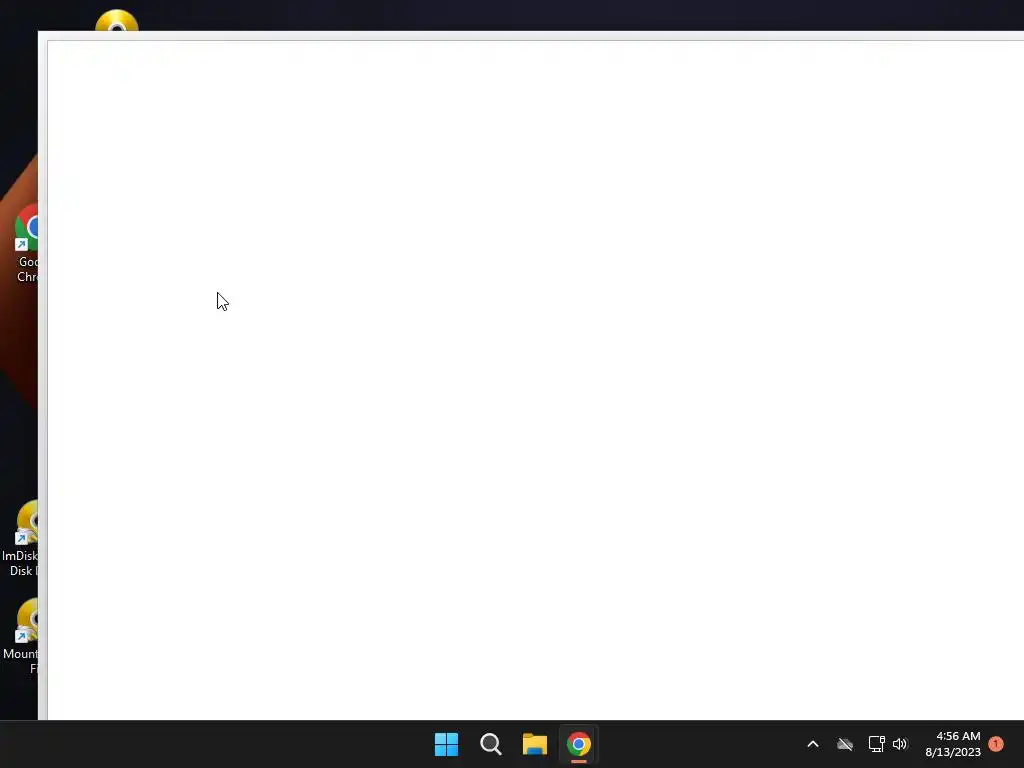The height and width of the screenshot is (768, 1024).
Task: Select the Mount Image File desktop shortcut
Action: [21, 636]
